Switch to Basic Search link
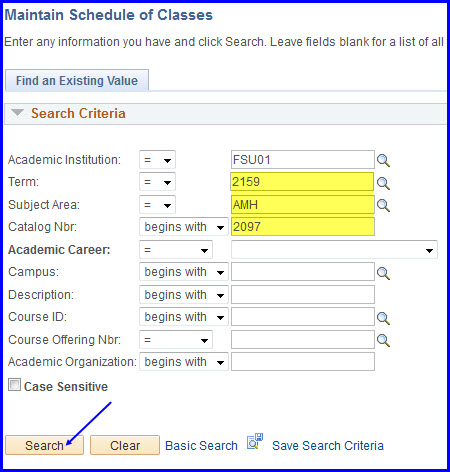This screenshot has width=450, height=472. pos(201,446)
